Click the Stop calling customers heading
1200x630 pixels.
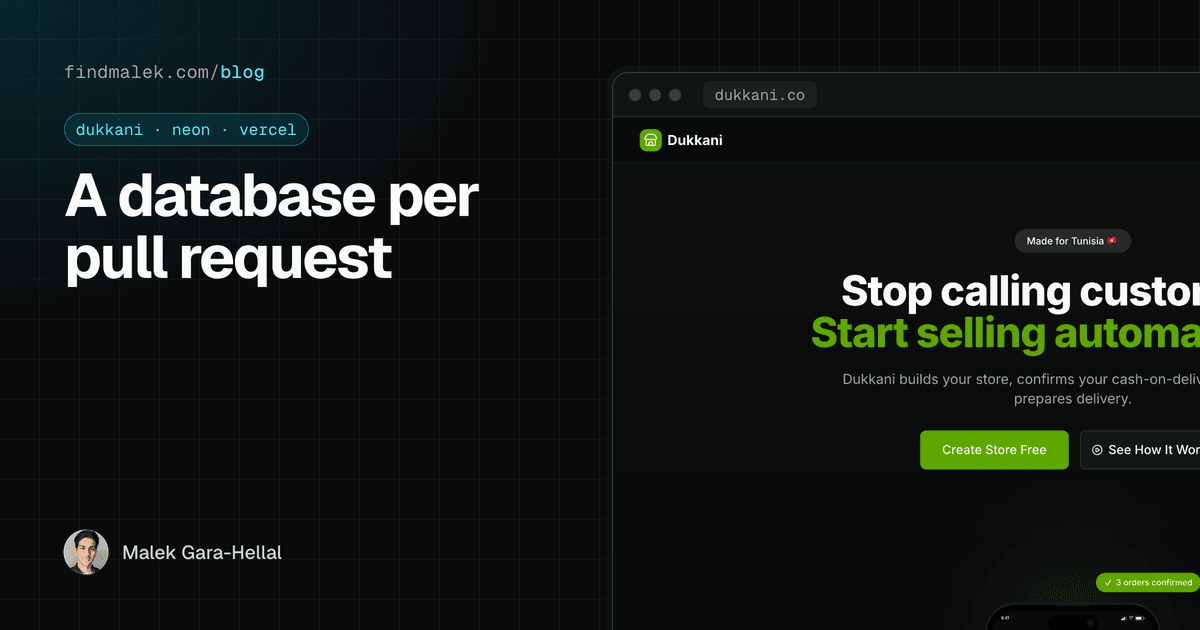[1020, 291]
